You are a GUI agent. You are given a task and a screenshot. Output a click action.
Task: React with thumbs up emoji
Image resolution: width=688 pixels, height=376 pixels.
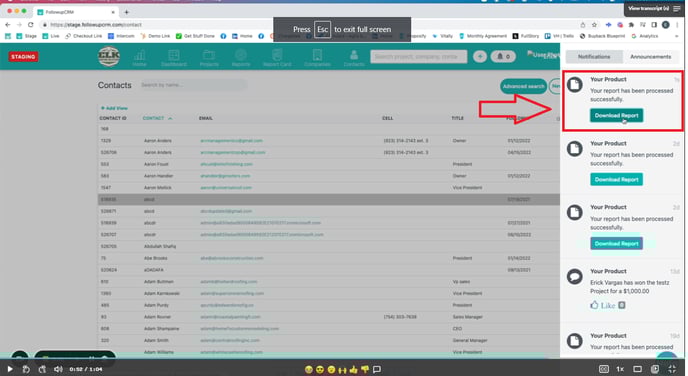354,369
